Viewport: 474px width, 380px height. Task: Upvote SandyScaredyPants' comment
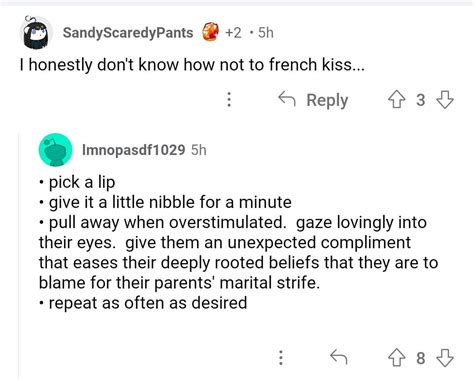pyautogui.click(x=396, y=100)
